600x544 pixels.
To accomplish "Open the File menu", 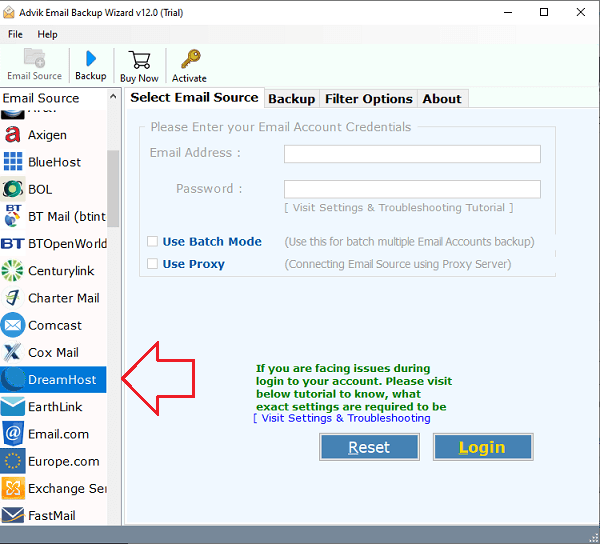I will [x=15, y=34].
